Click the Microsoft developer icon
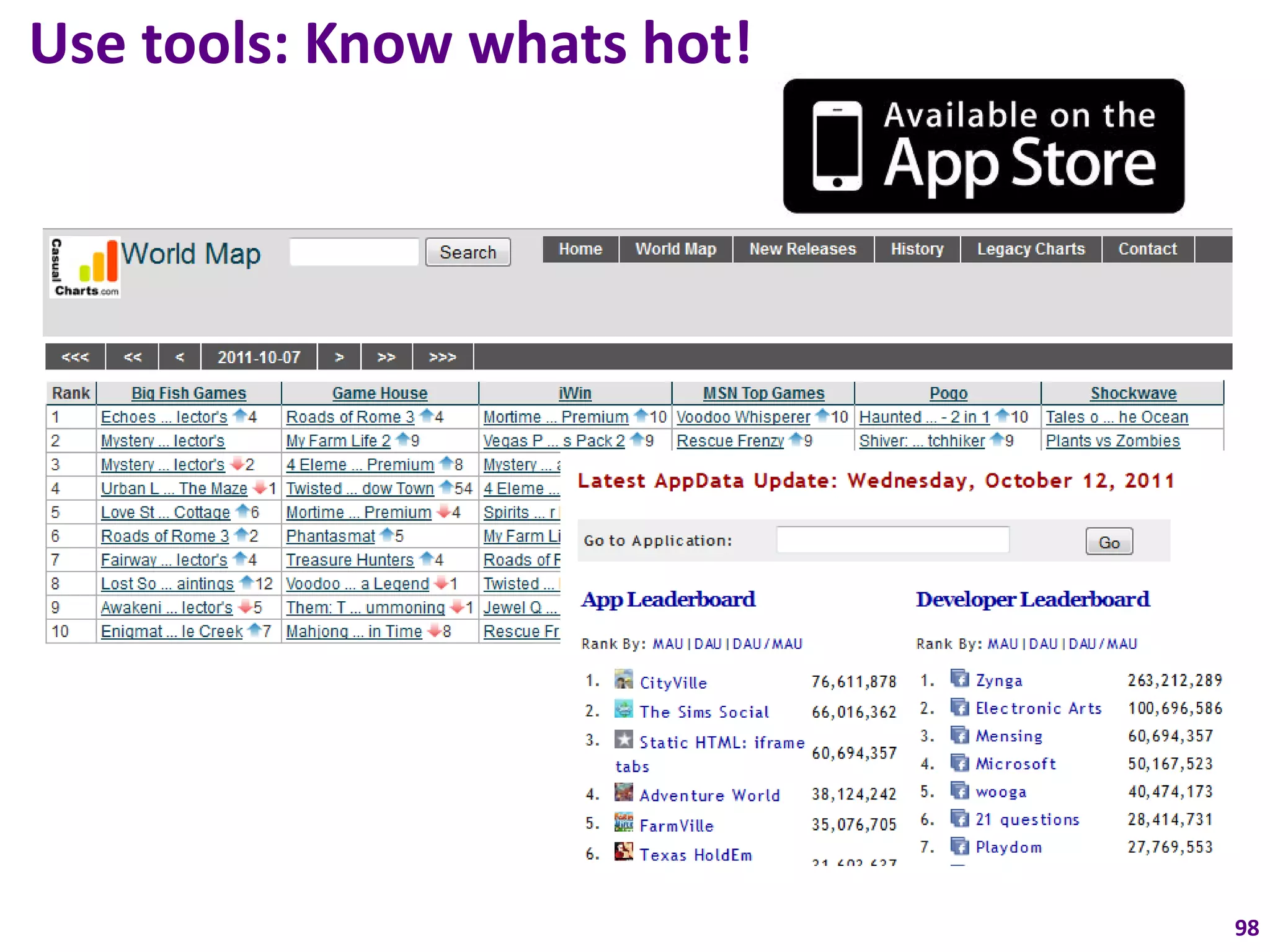Image resolution: width=1270 pixels, height=952 pixels. (x=959, y=762)
